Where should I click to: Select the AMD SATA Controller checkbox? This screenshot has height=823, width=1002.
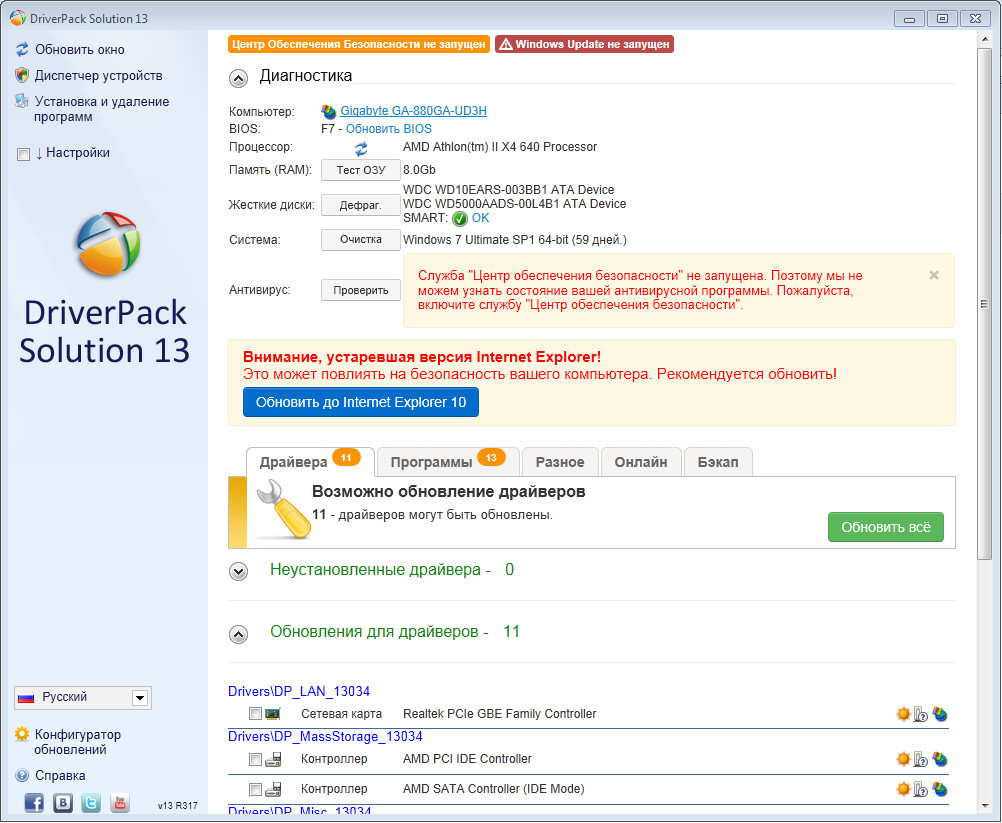coord(255,789)
